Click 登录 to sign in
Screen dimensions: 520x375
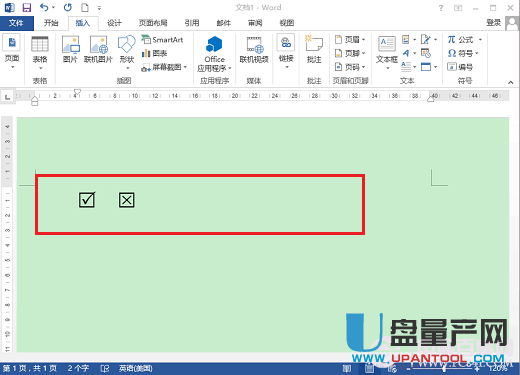pos(494,23)
